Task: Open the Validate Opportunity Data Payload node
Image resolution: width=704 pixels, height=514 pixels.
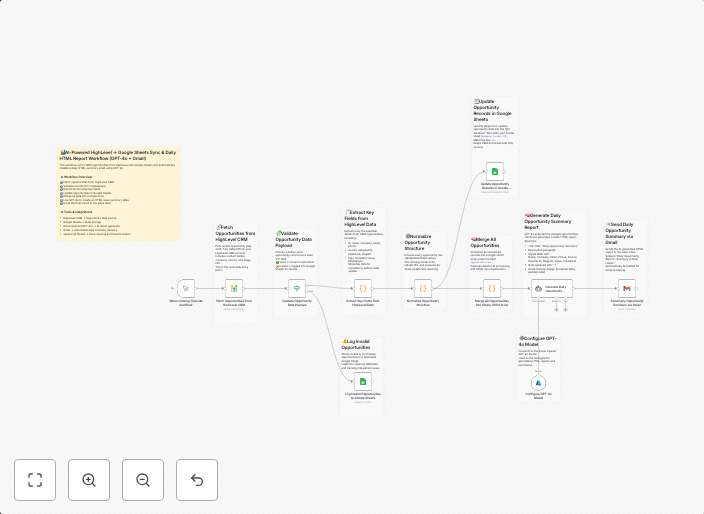Action: click(297, 288)
